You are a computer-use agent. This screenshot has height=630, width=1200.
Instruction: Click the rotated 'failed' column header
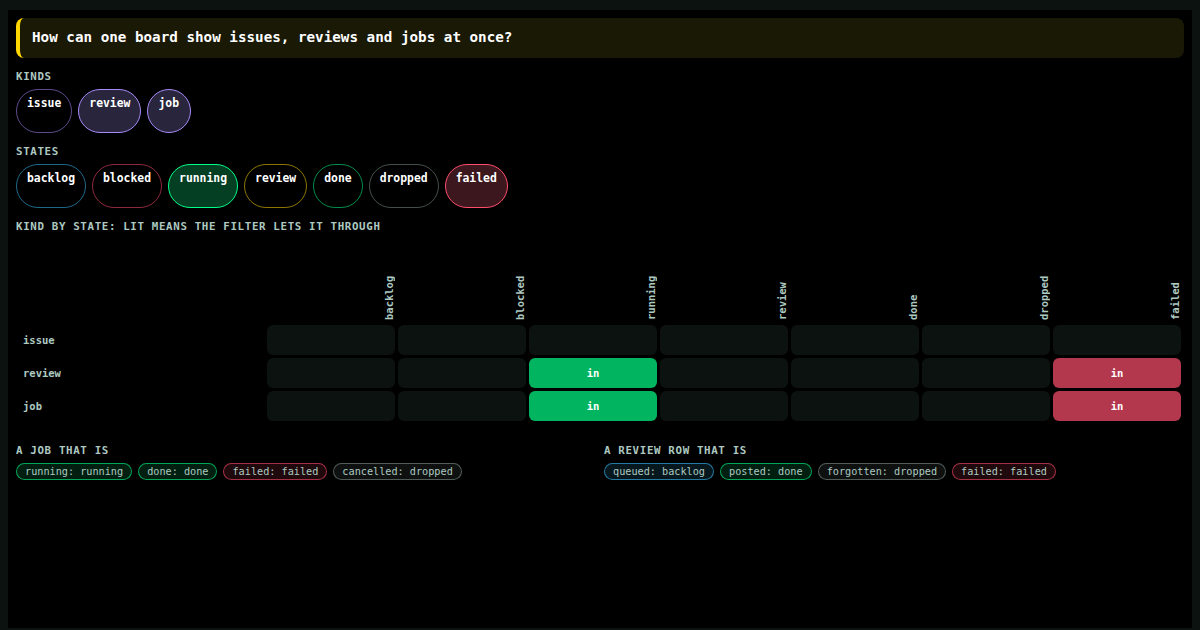pos(1176,301)
